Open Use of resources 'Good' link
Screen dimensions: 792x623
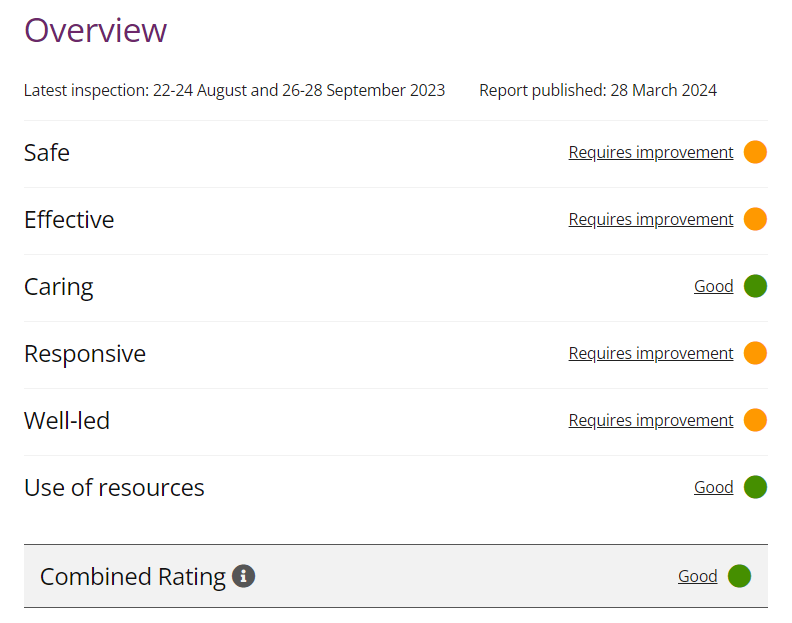(x=713, y=487)
